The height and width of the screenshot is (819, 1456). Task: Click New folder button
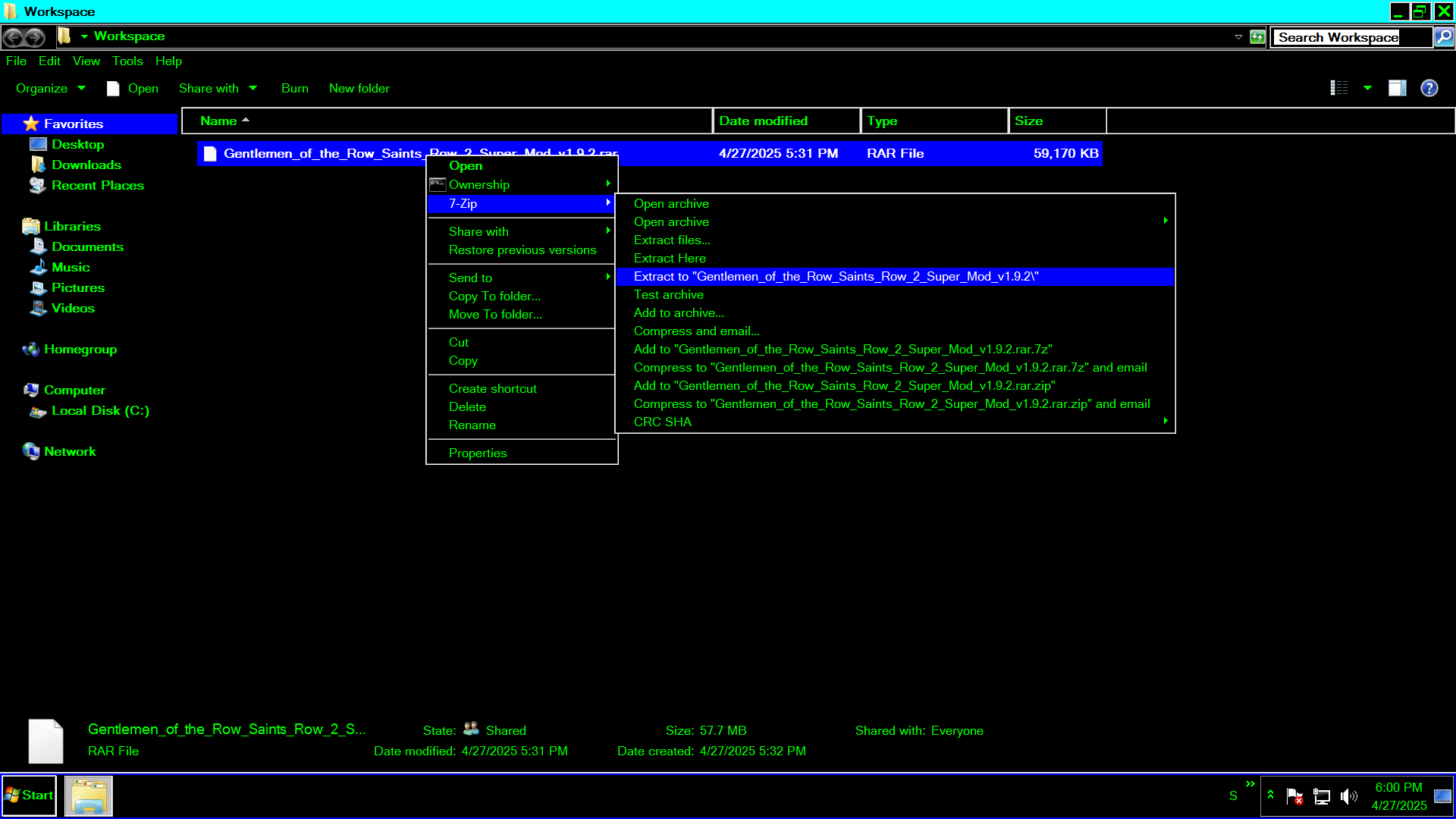(359, 89)
